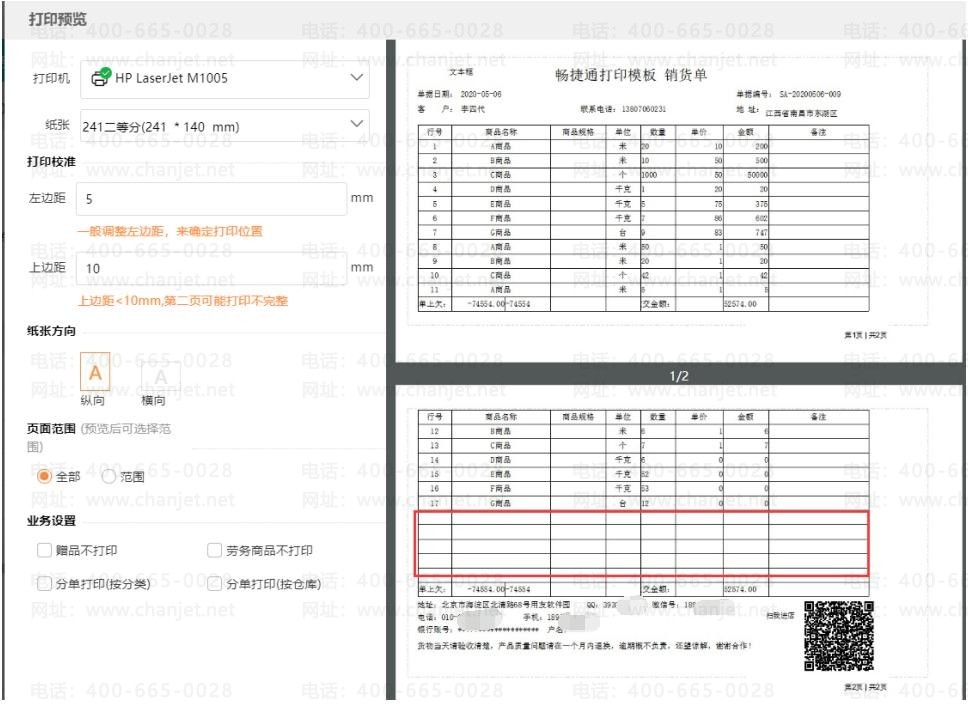Select portrait orientation icon 纵向
Screen dimensions: 968x704
95,372
